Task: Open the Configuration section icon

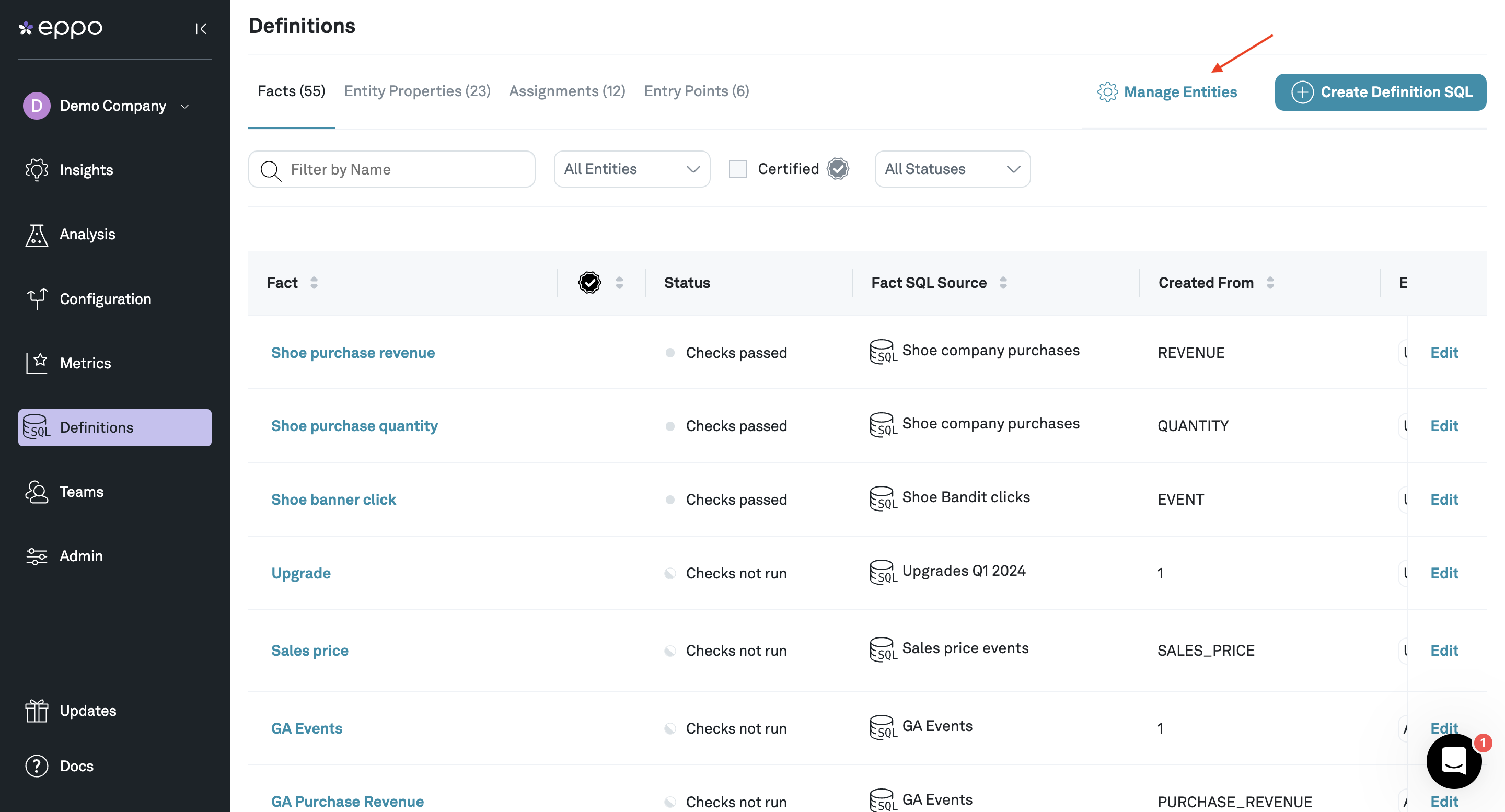Action: pos(36,298)
